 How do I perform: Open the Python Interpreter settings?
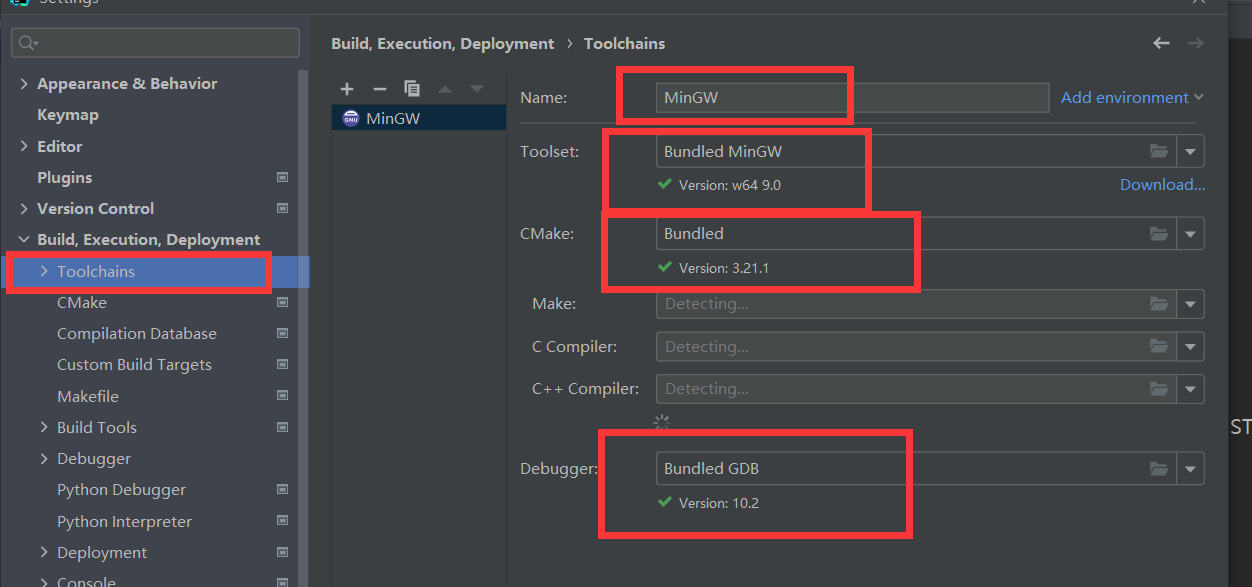(x=124, y=521)
